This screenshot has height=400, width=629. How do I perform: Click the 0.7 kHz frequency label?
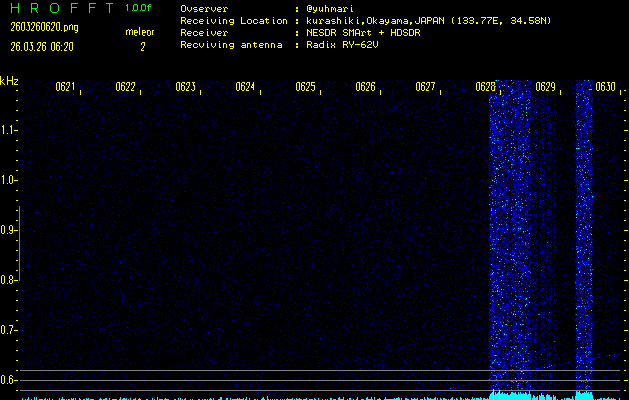tap(9, 330)
